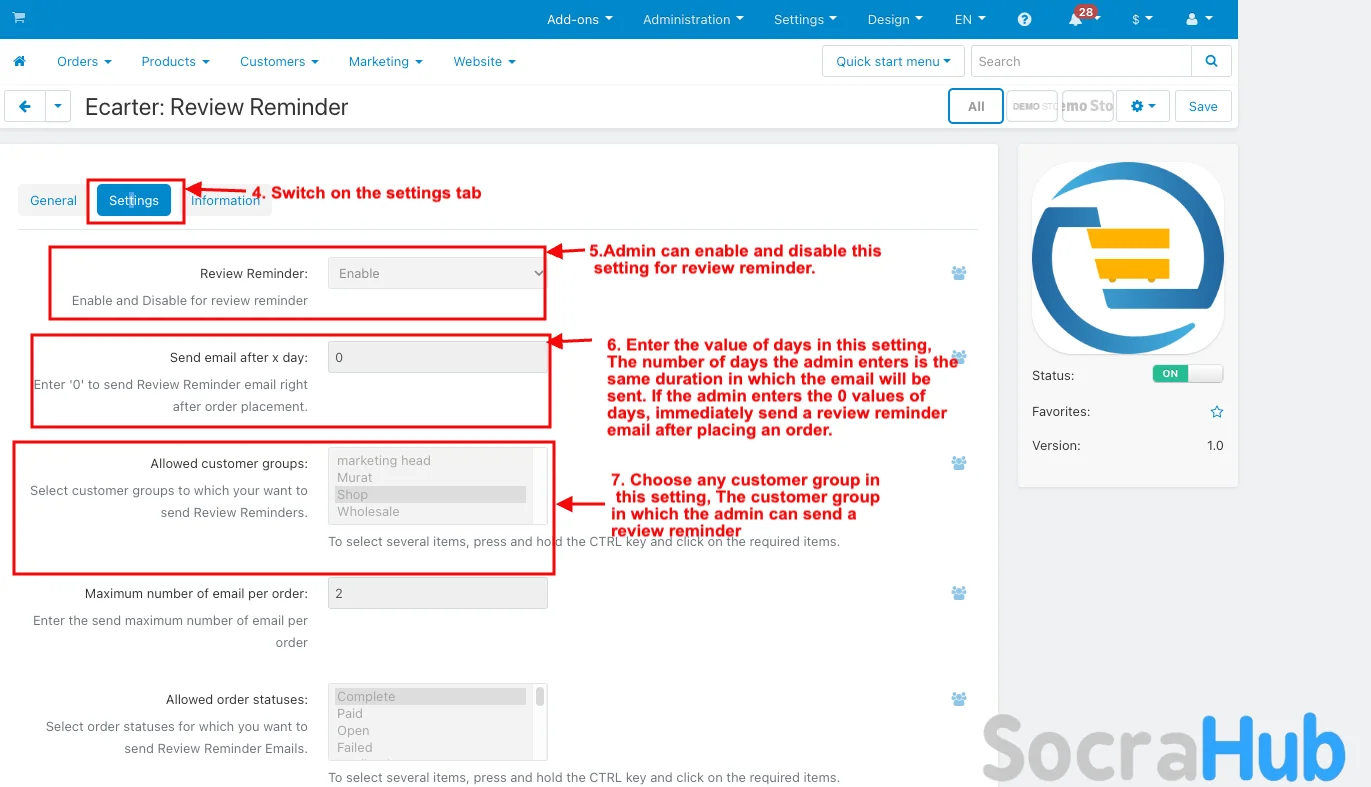The width and height of the screenshot is (1371, 787).
Task: Click the Maximum number of email per order field
Action: point(437,593)
